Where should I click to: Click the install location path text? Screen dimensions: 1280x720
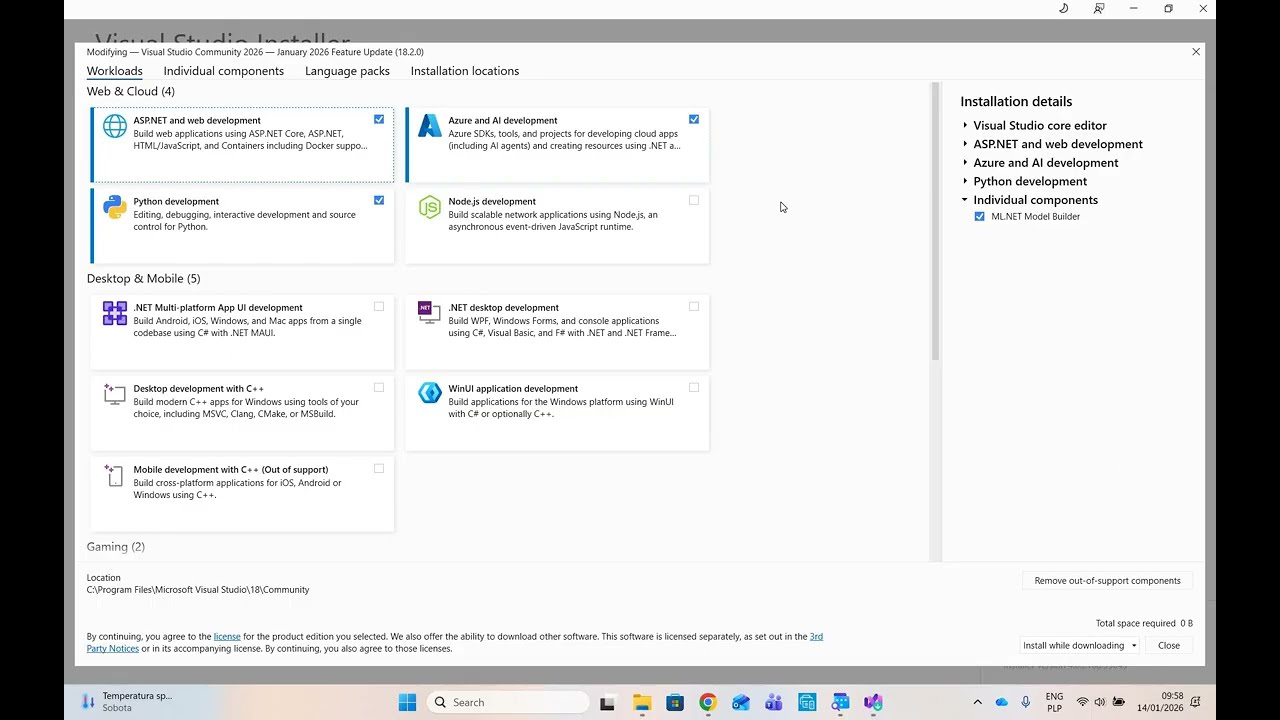[198, 590]
